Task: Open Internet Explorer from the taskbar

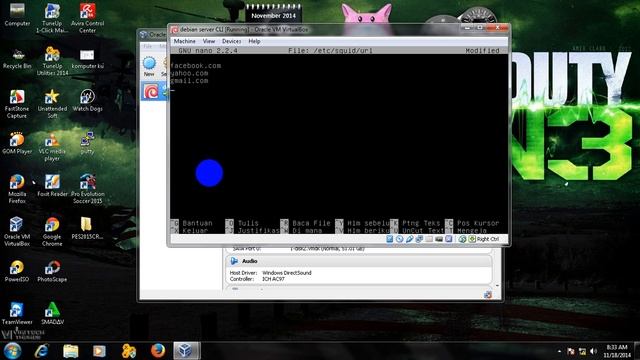Action: (x=42, y=351)
